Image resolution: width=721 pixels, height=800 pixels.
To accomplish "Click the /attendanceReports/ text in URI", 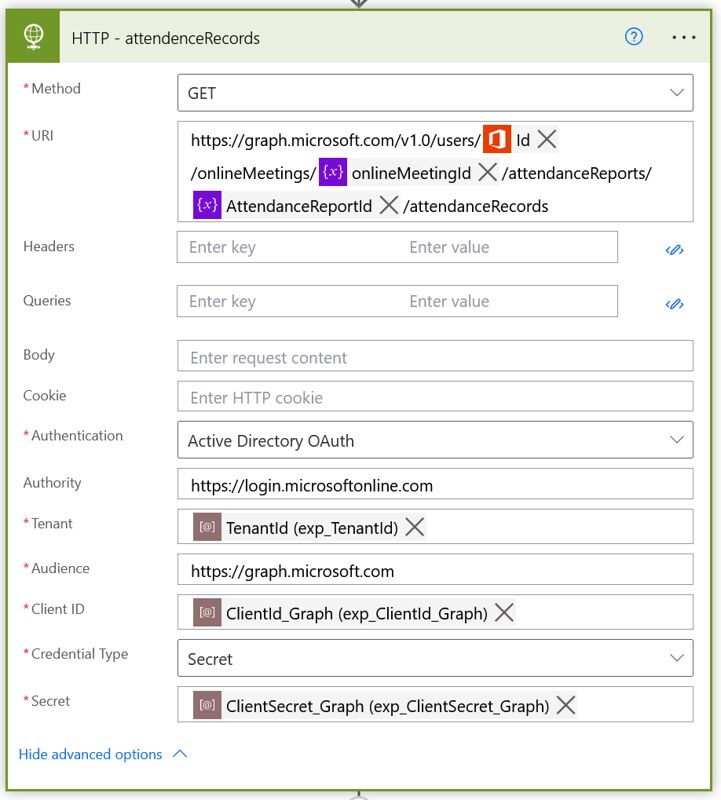I will pyautogui.click(x=577, y=173).
